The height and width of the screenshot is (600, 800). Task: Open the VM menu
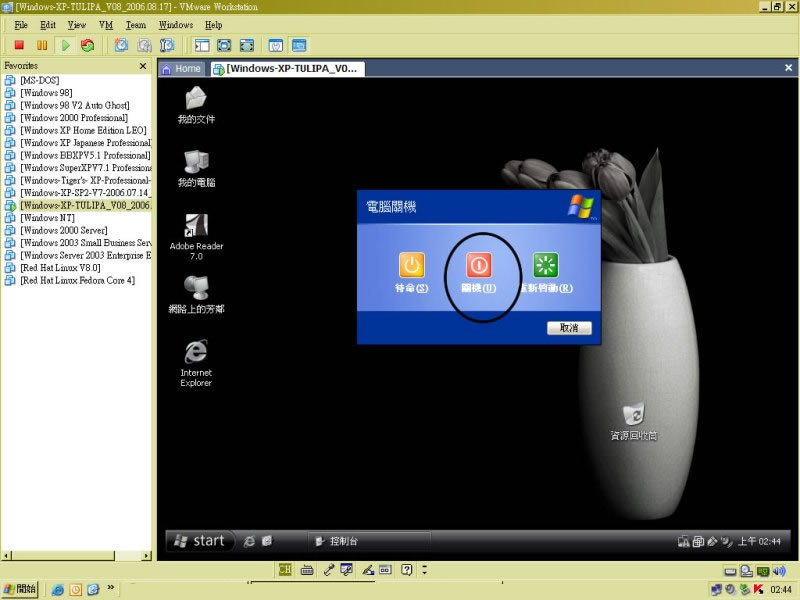click(106, 25)
